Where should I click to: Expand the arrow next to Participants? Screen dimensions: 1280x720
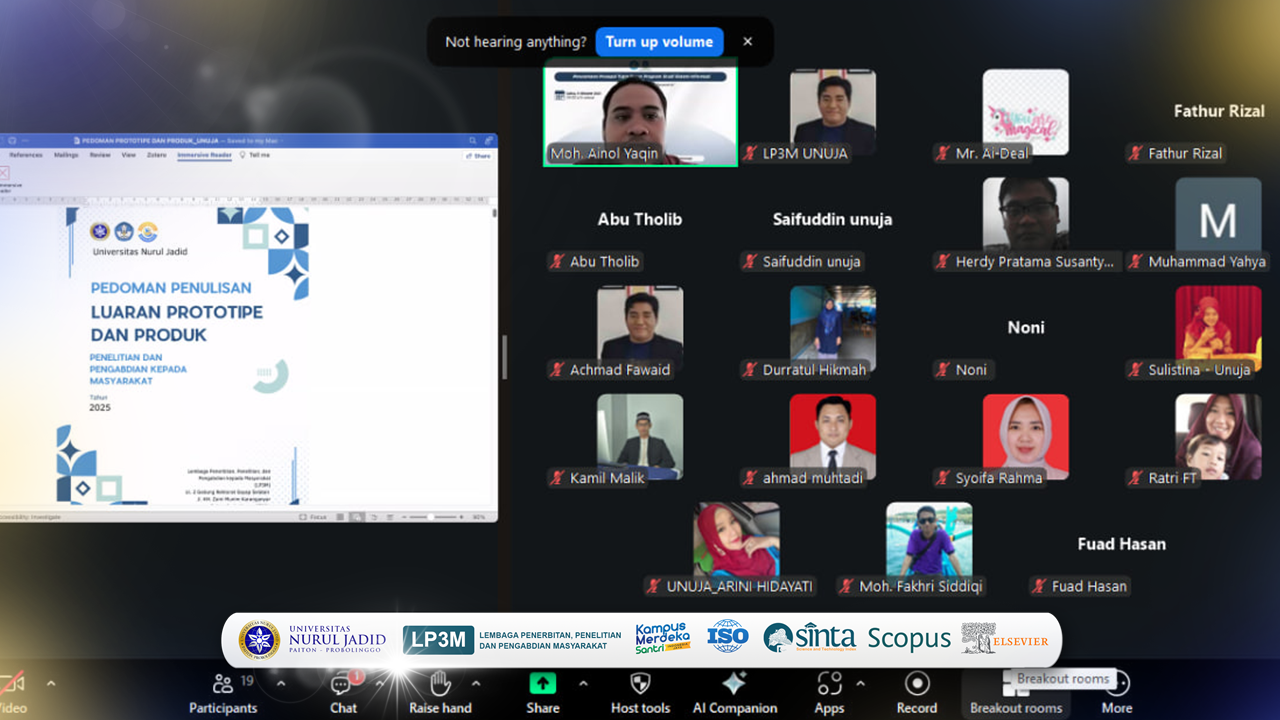tap(281, 684)
